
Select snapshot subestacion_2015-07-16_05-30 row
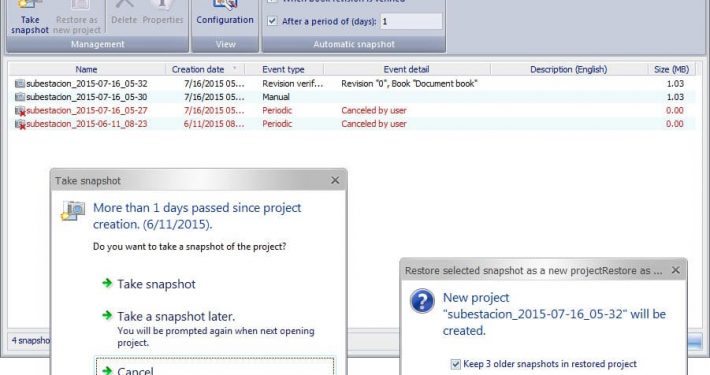tap(352, 97)
